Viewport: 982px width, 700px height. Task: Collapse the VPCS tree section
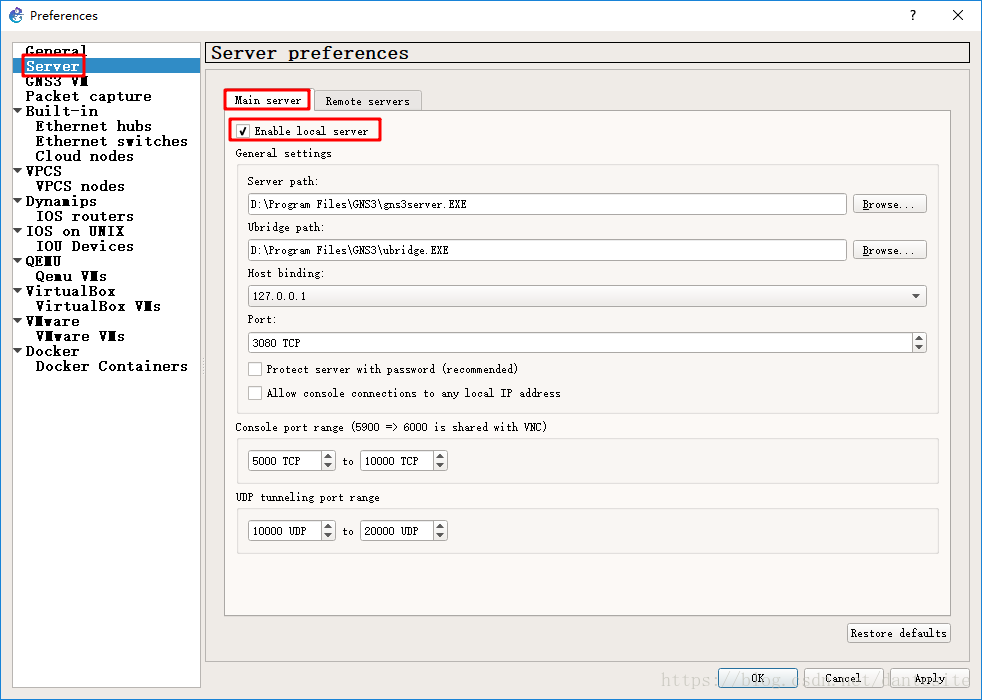click(18, 171)
